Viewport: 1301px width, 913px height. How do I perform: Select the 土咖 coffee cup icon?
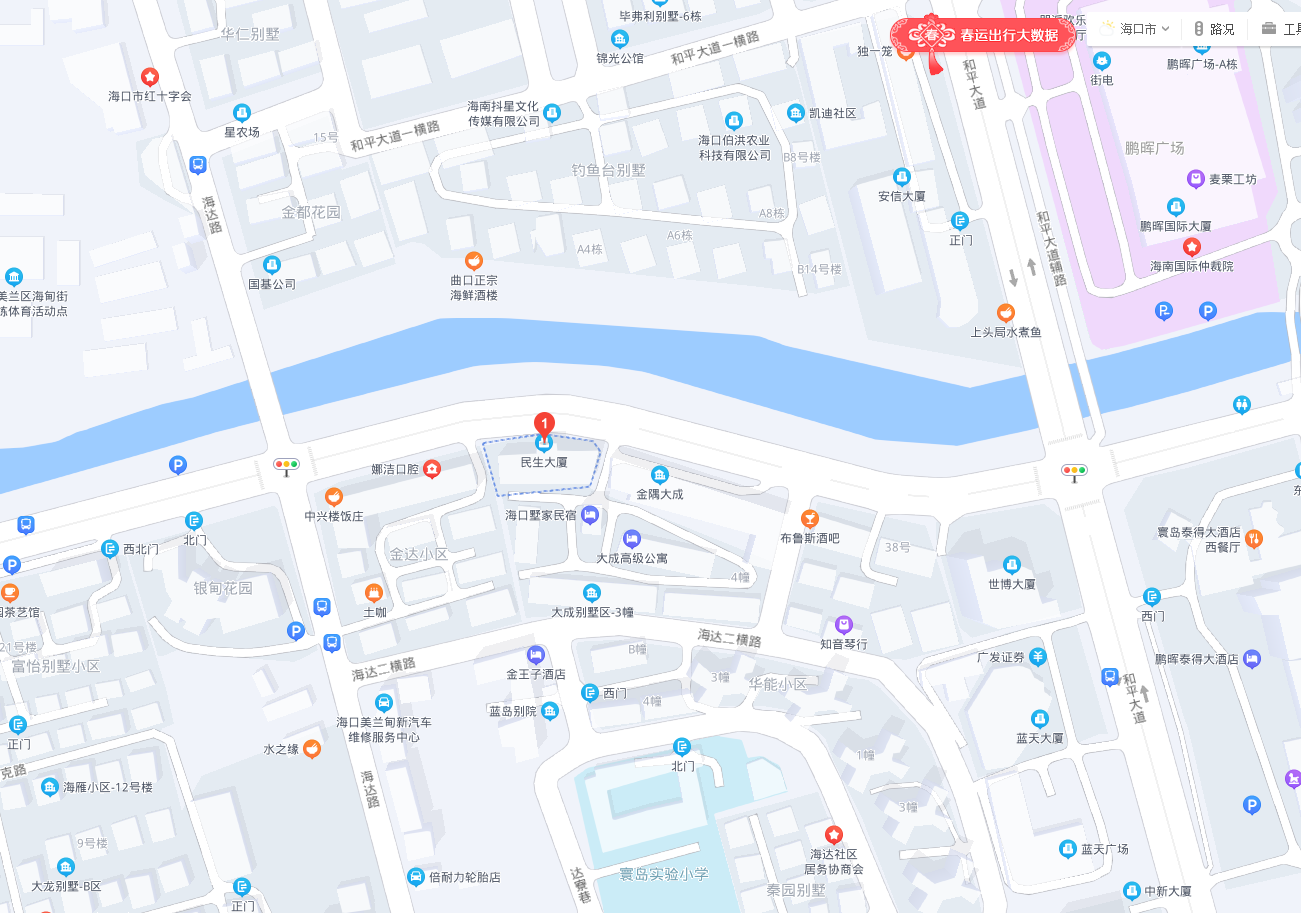pyautogui.click(x=374, y=591)
